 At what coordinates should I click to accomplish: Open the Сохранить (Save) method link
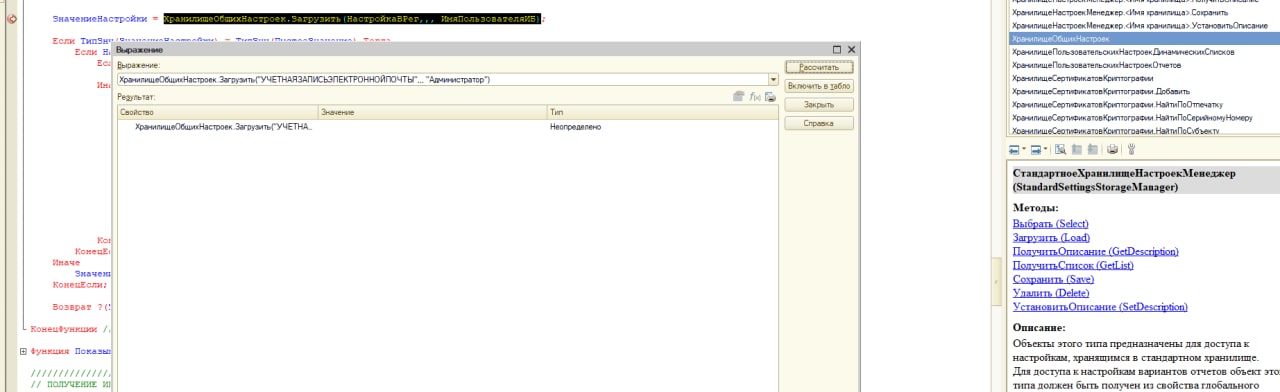click(1053, 279)
